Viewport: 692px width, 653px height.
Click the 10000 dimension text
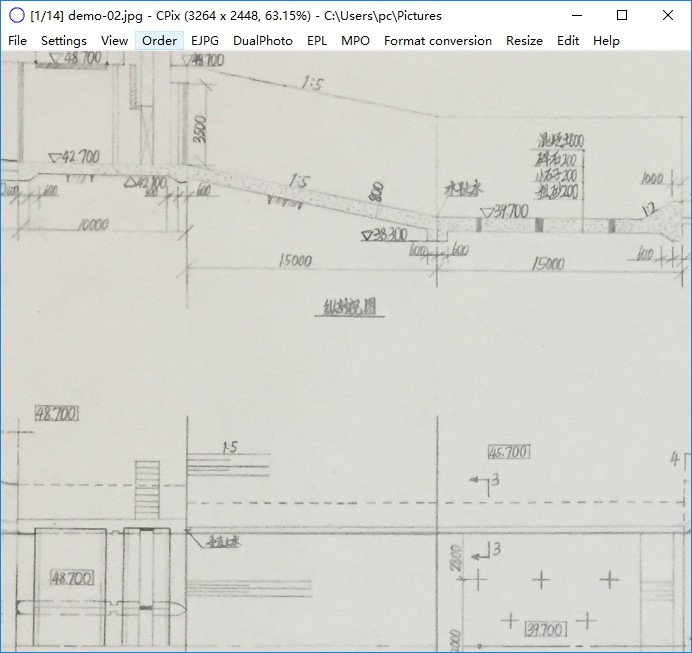coord(93,225)
